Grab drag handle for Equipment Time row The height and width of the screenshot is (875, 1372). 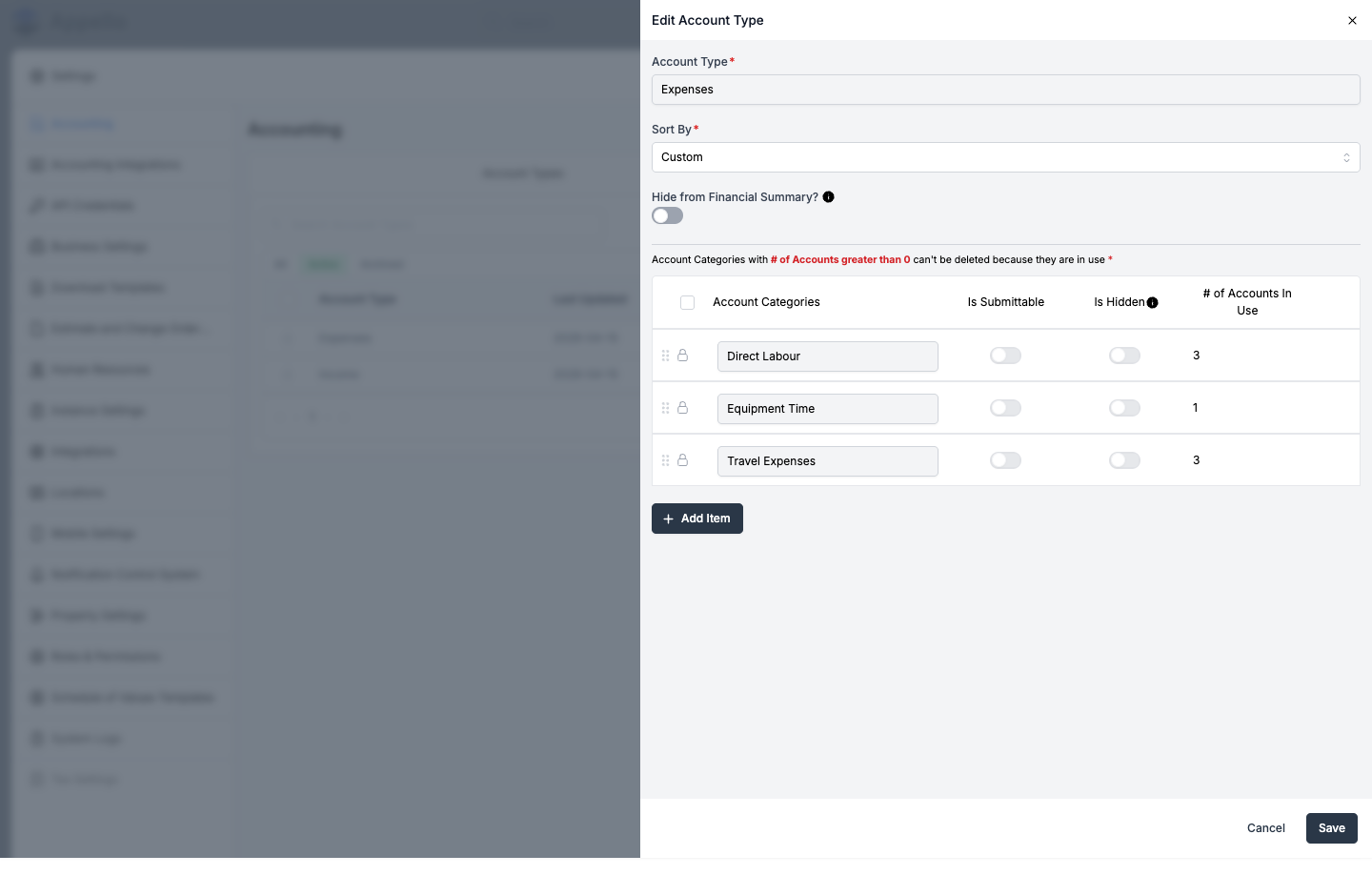click(x=665, y=408)
